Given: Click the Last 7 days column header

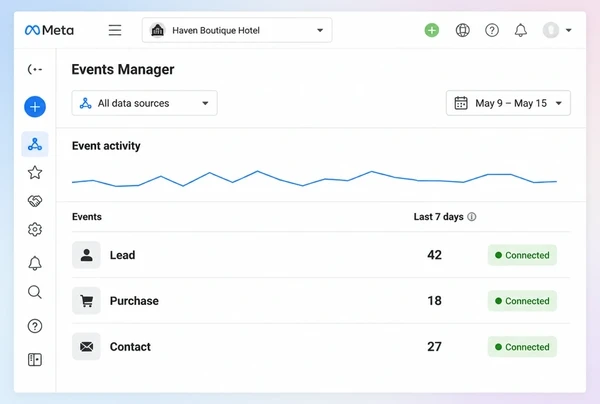Looking at the screenshot, I should [439, 217].
